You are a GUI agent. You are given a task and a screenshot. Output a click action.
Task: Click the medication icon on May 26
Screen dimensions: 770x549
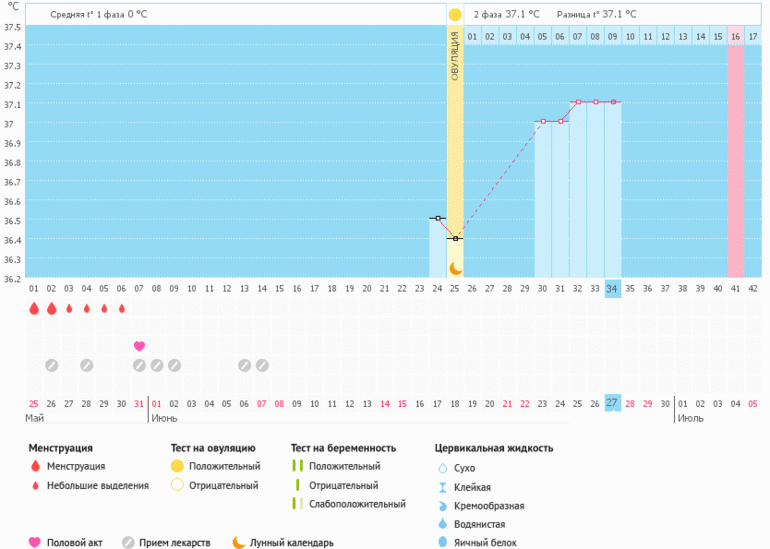click(52, 365)
